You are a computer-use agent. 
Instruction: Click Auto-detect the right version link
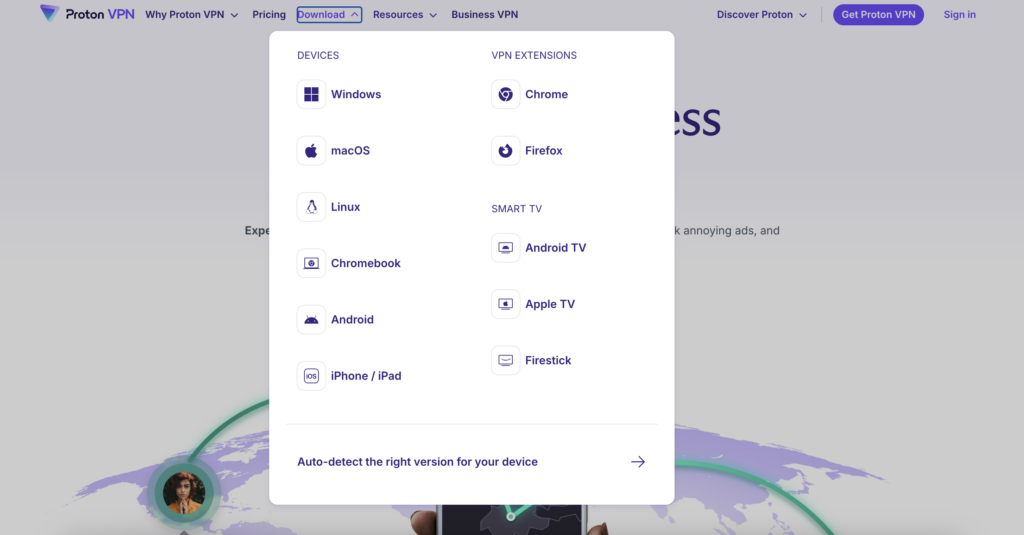coord(417,462)
